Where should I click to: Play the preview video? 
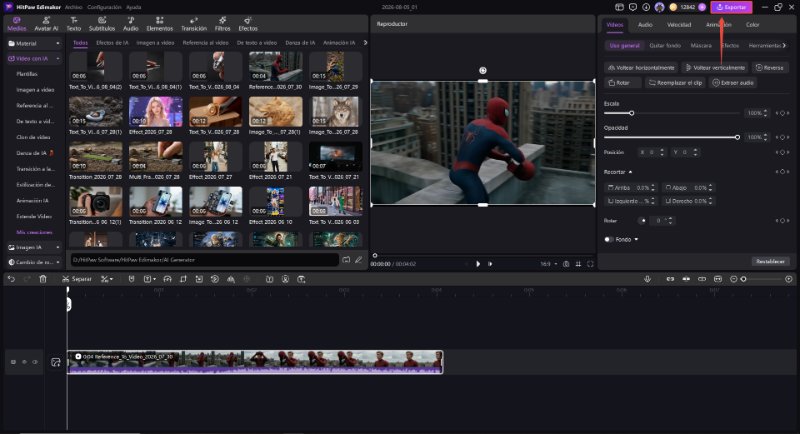478,264
